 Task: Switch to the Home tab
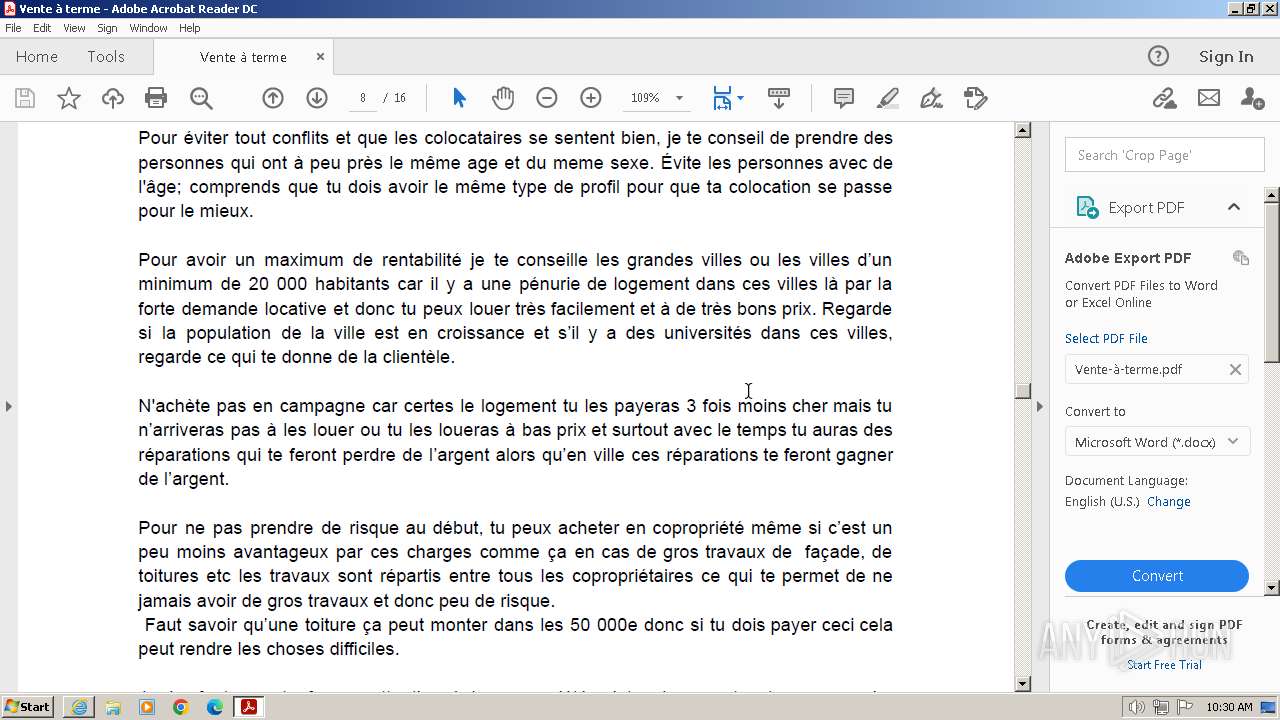pyautogui.click(x=37, y=57)
